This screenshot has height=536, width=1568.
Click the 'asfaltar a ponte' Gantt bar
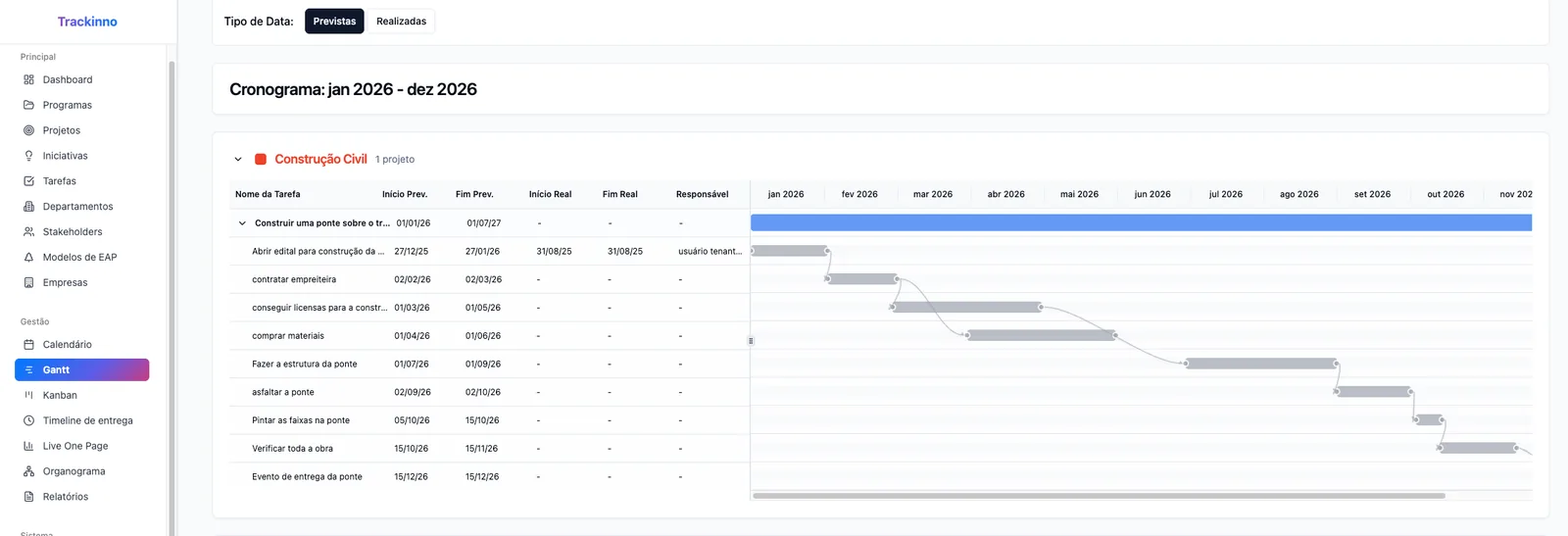coord(1373,392)
